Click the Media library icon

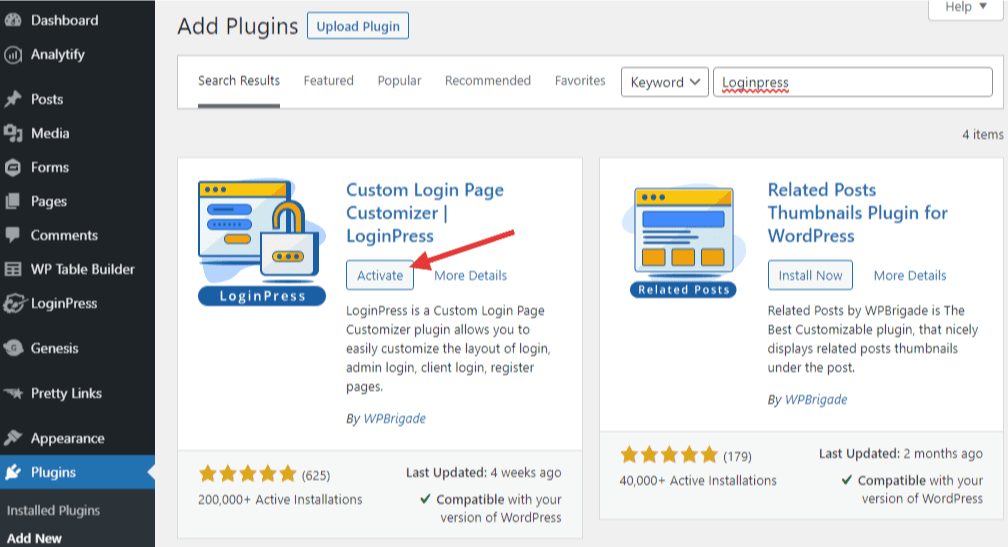[x=13, y=133]
